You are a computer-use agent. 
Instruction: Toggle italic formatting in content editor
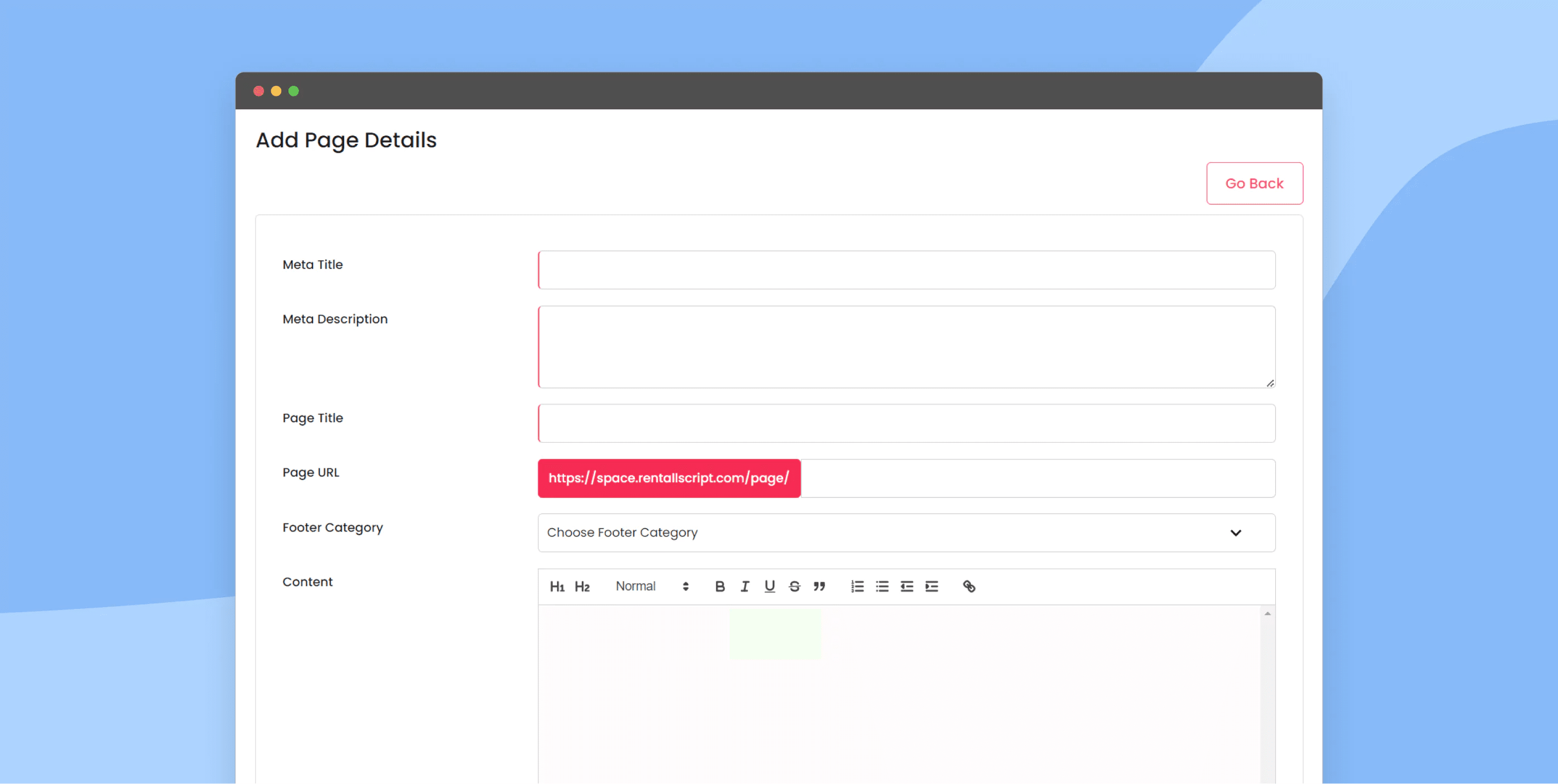(x=745, y=587)
